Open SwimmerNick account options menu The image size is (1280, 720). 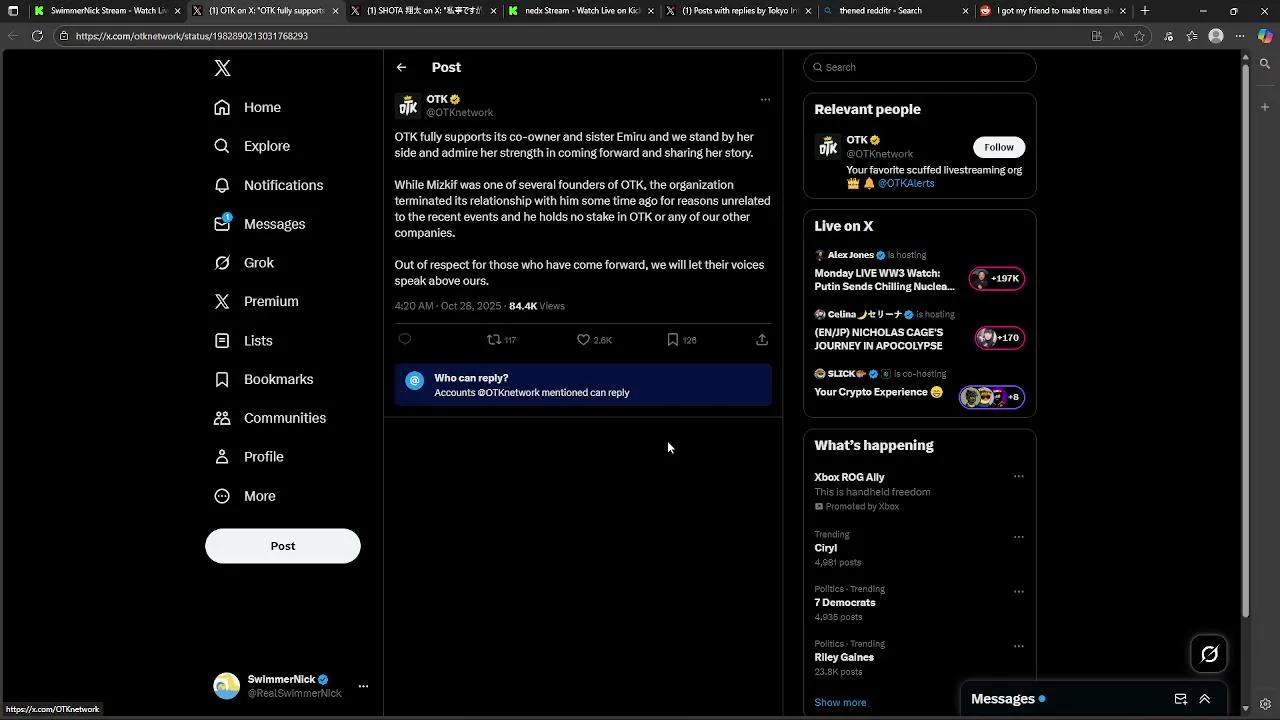pyautogui.click(x=363, y=686)
